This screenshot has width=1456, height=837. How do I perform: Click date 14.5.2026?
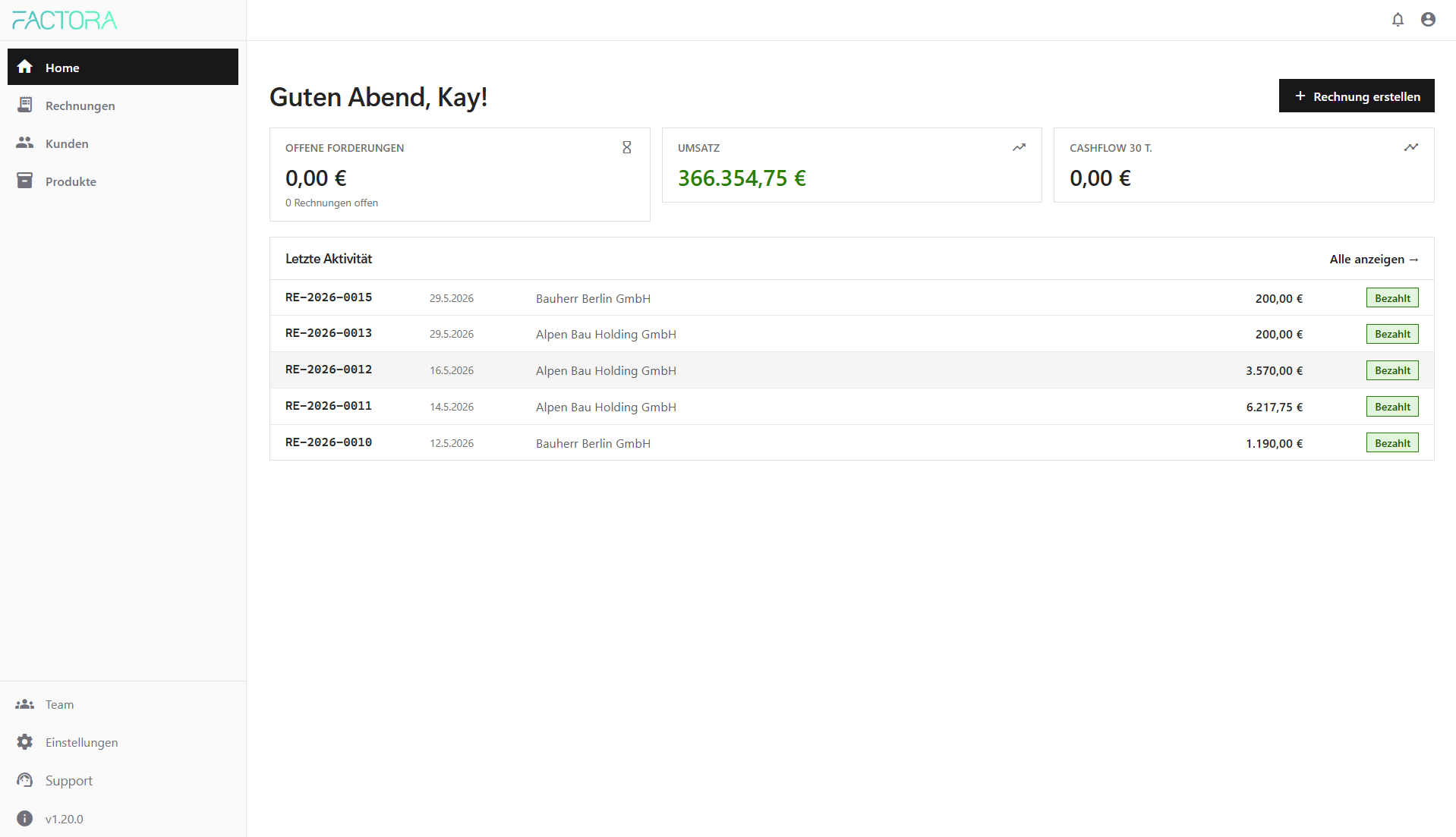[452, 407]
